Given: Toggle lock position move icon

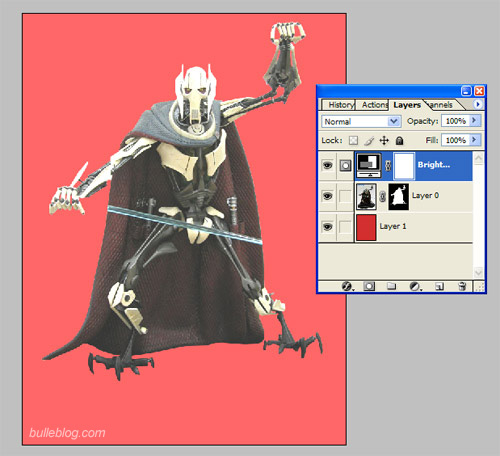Looking at the screenshot, I should (x=384, y=141).
